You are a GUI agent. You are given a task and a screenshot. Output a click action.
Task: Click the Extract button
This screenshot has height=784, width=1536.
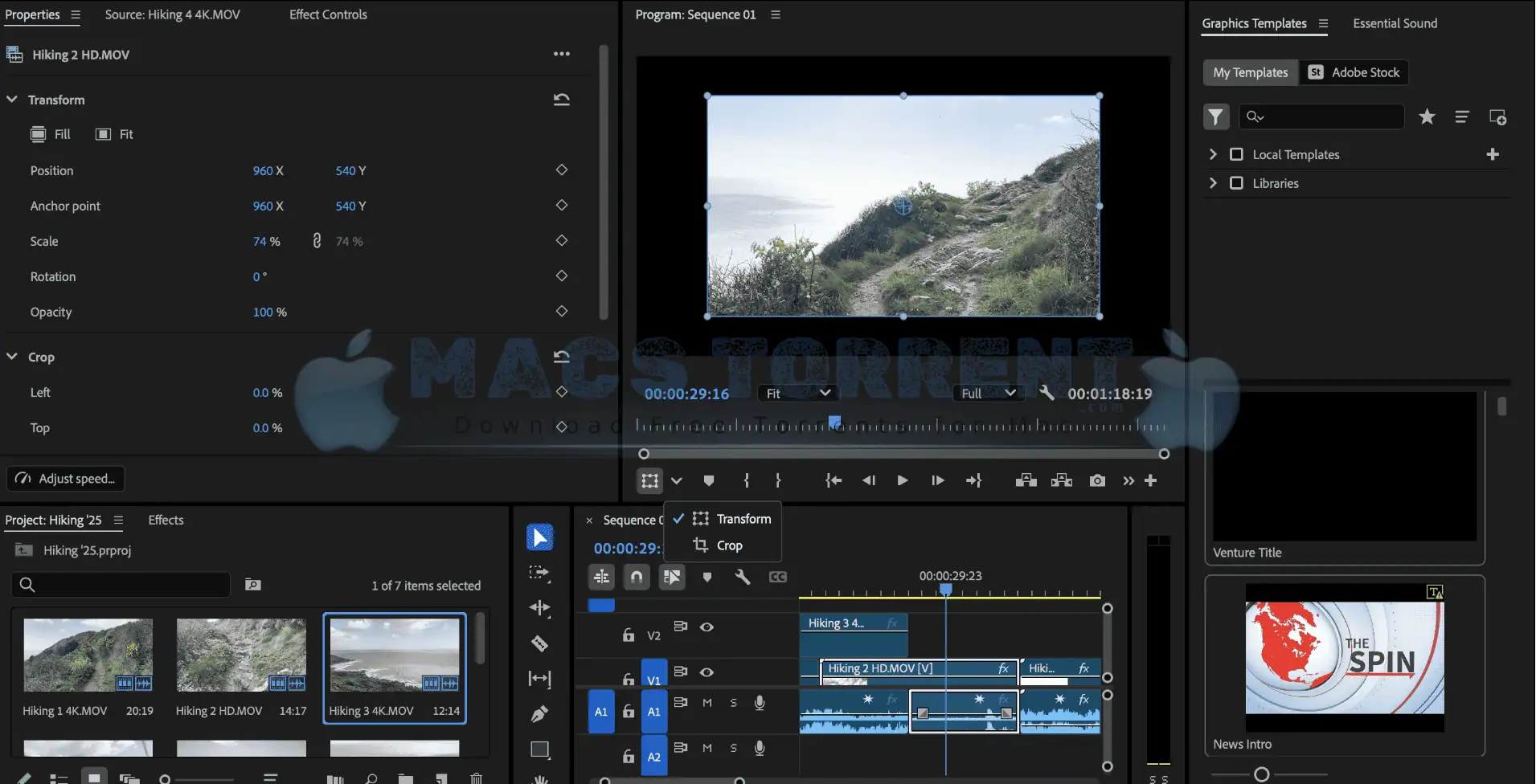tap(1062, 480)
